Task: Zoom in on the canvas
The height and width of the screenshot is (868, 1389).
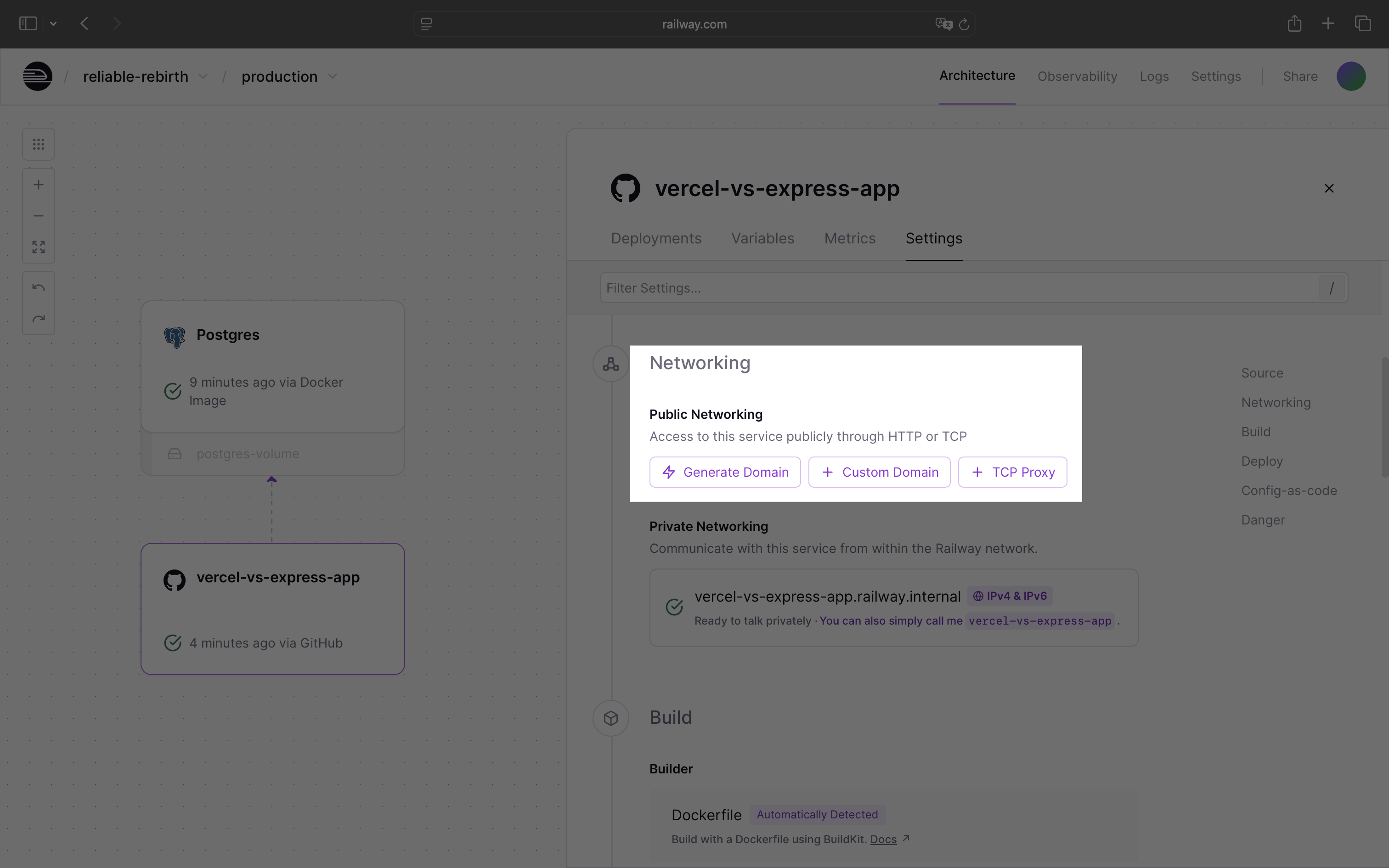Action: click(39, 185)
